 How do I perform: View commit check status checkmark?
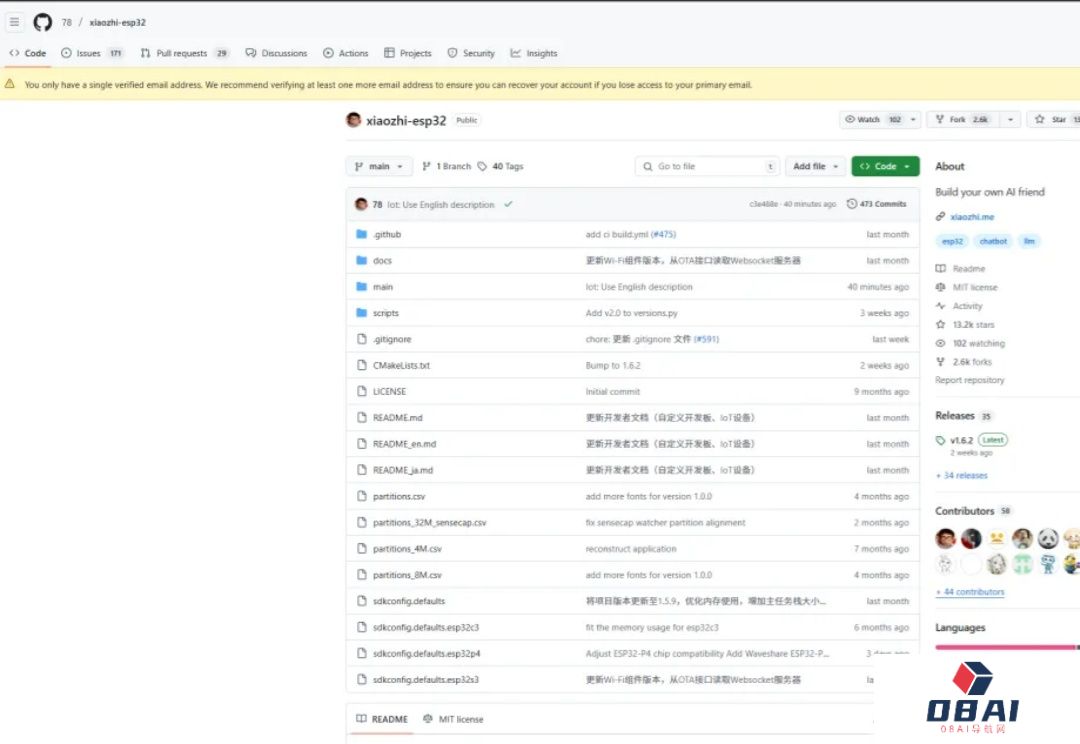tap(508, 204)
